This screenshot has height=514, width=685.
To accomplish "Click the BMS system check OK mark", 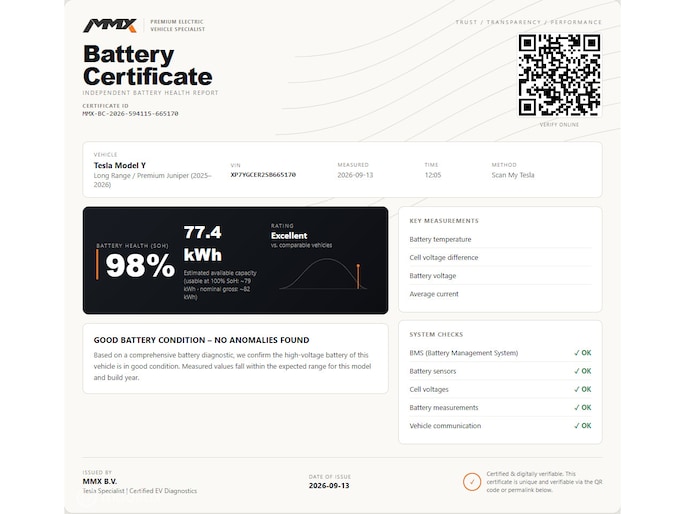I will [x=582, y=353].
